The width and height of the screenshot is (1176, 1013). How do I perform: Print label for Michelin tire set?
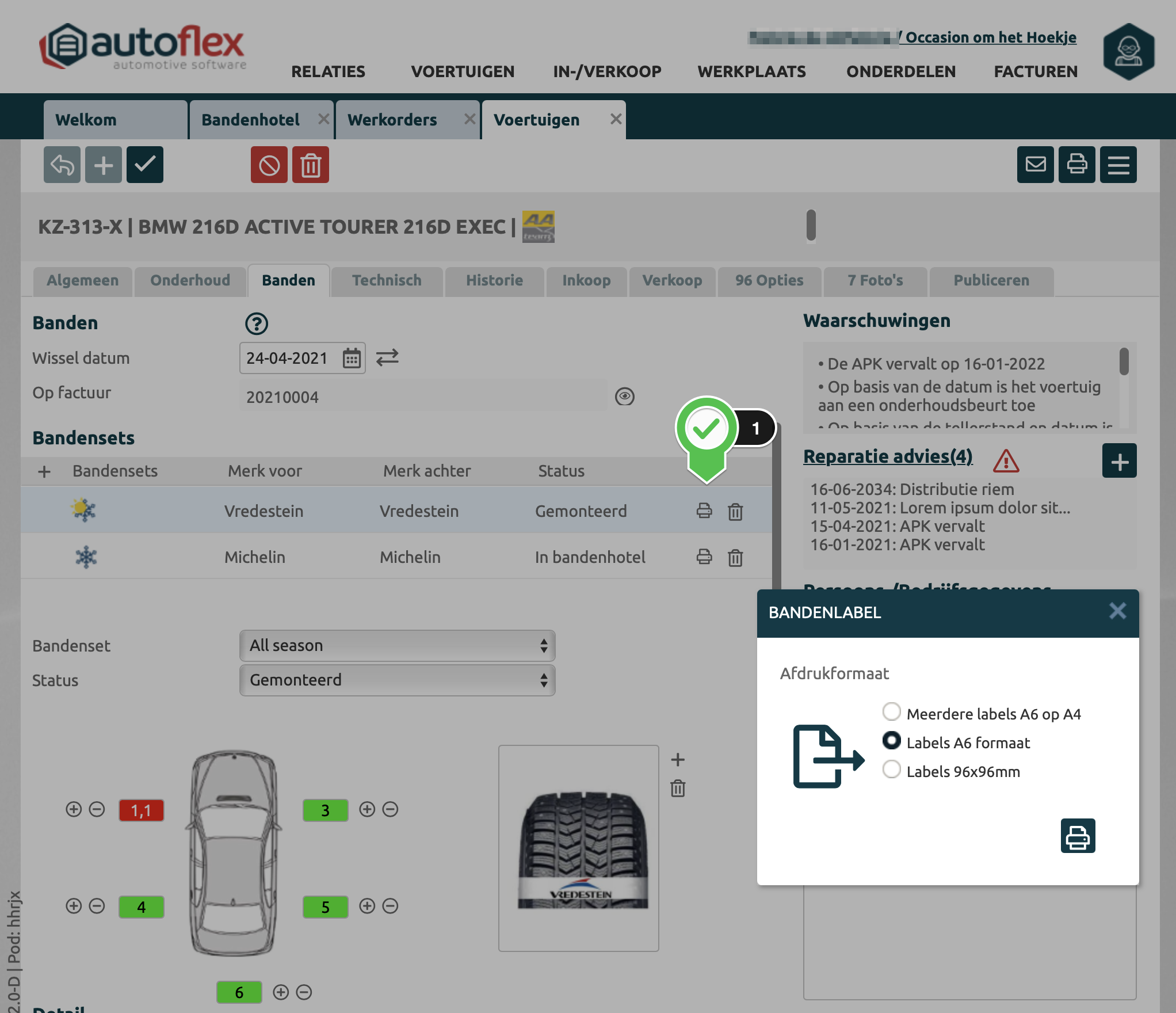(704, 557)
